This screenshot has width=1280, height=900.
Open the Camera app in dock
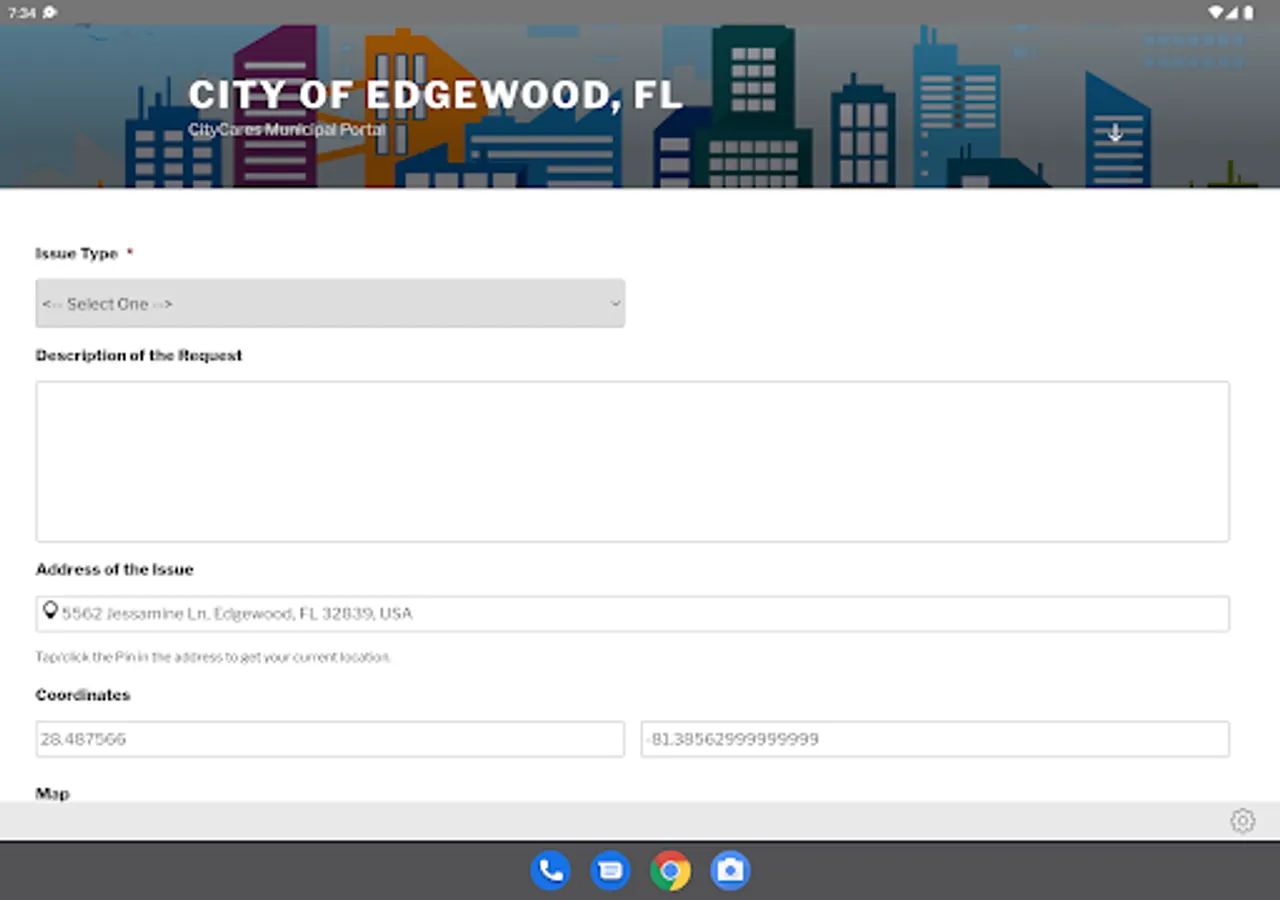tap(730, 870)
